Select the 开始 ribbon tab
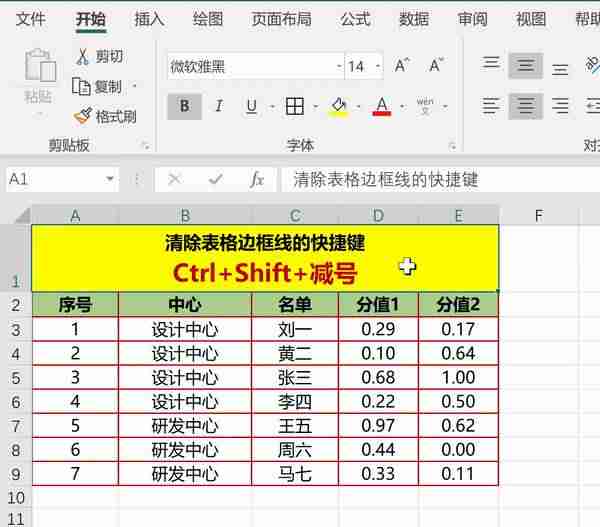600x527 pixels. [91, 19]
